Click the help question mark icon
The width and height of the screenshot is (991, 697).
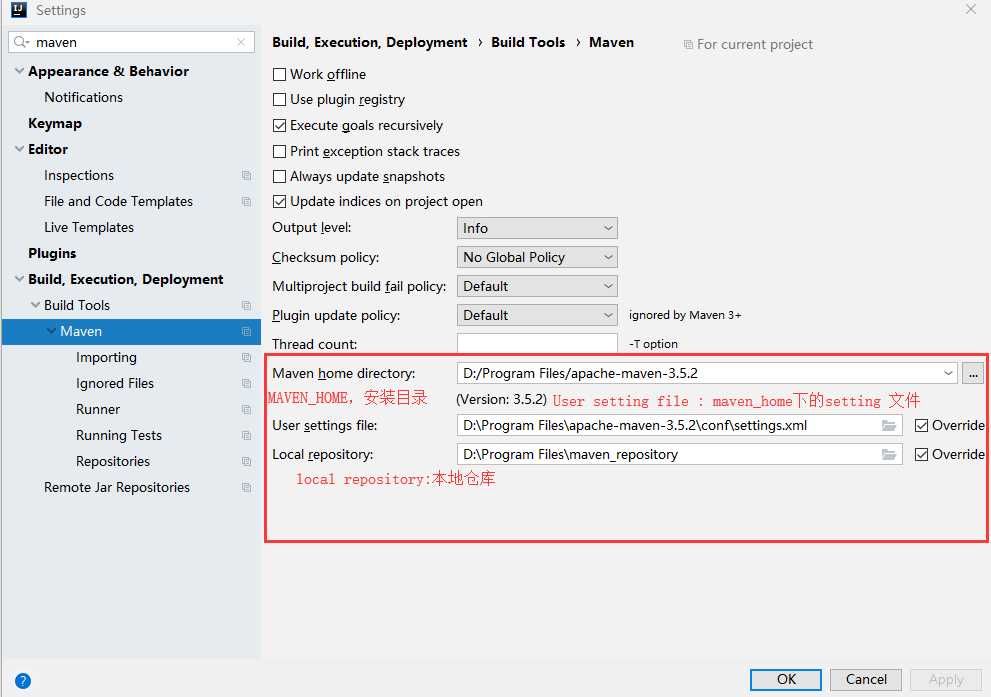point(23,681)
